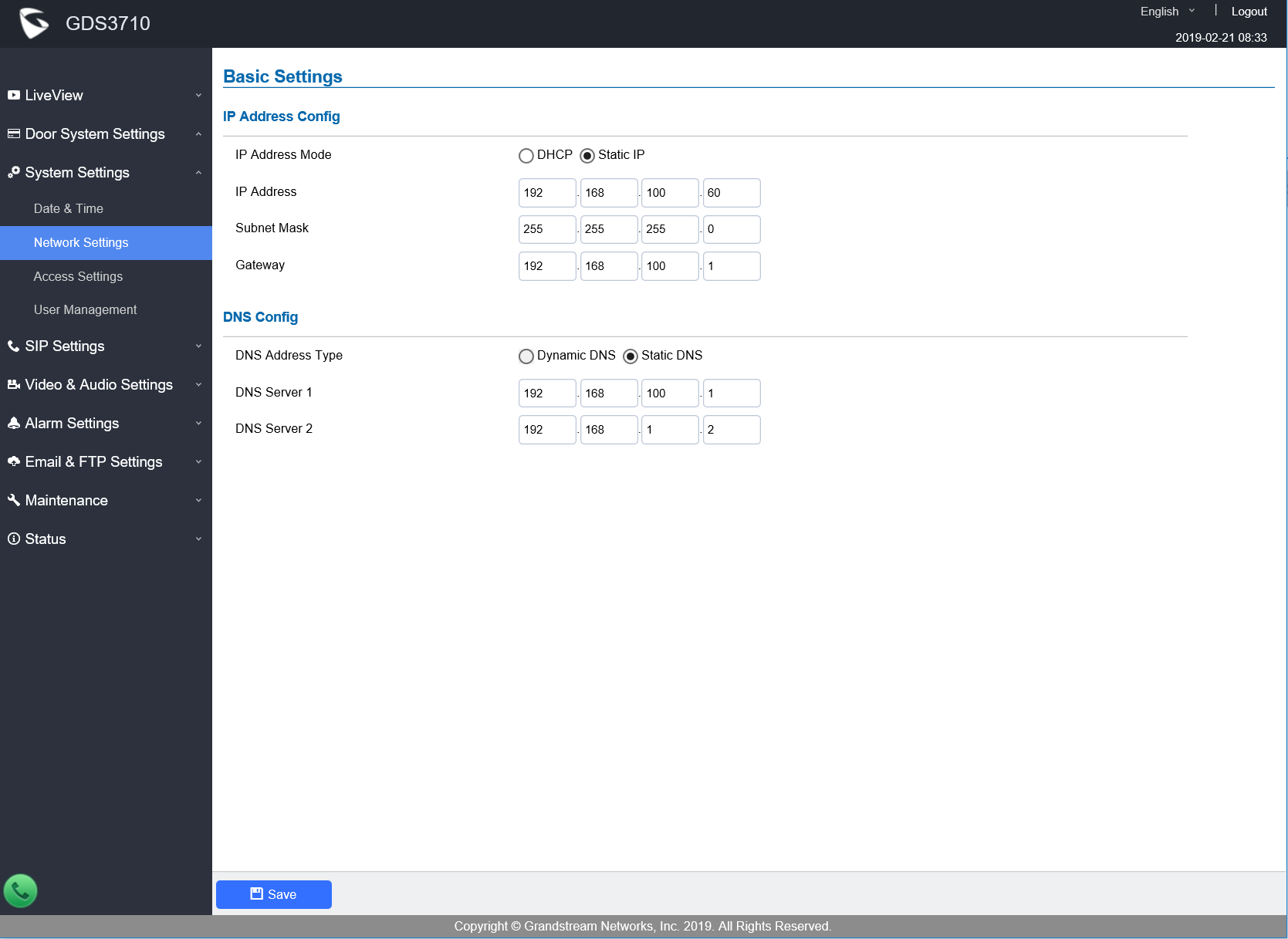Click the LiveView camera icon

14,95
